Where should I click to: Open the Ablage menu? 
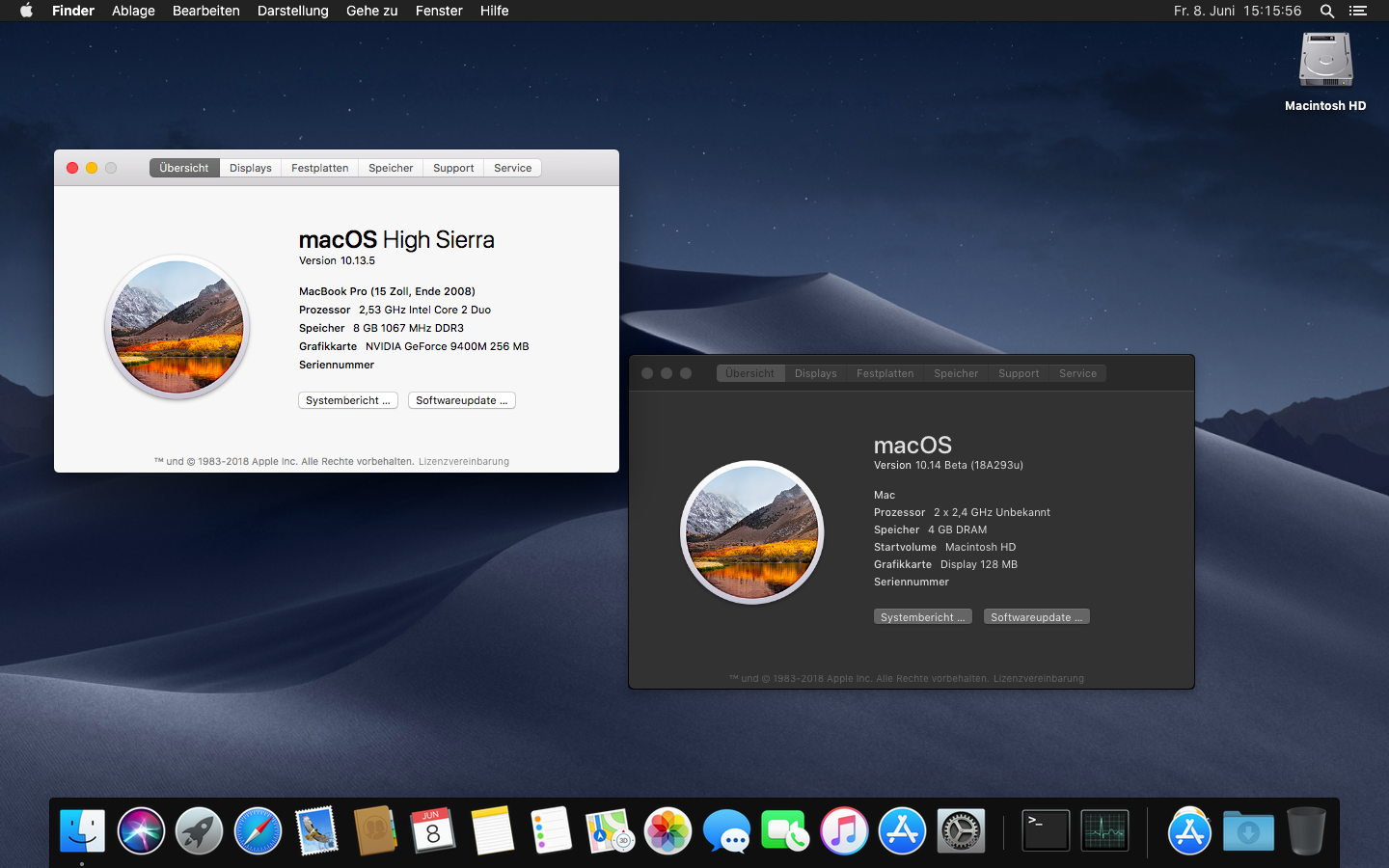(133, 11)
